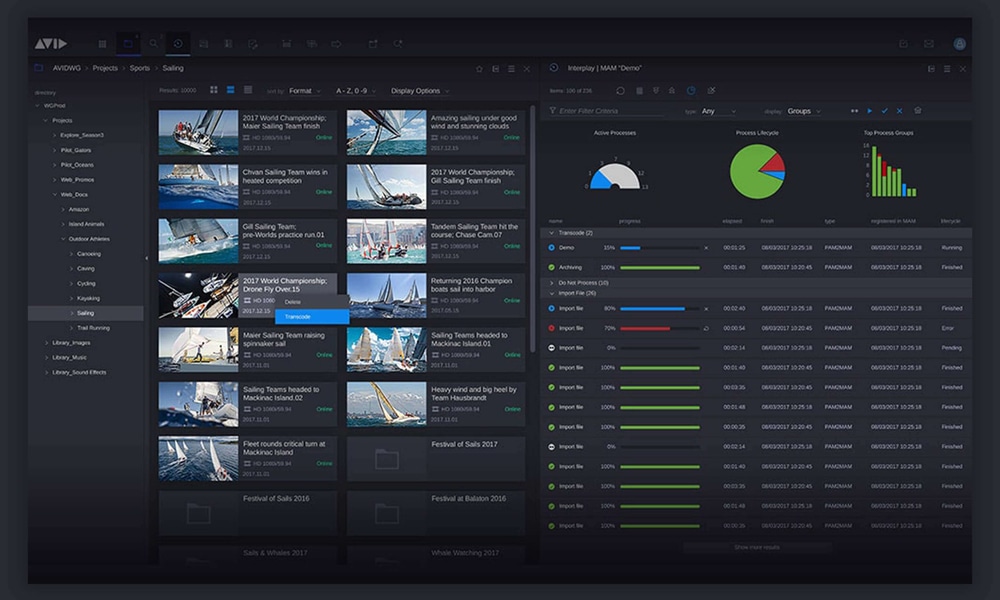Expand the Library_Images tree folder
The width and height of the screenshot is (1000, 600).
point(47,343)
